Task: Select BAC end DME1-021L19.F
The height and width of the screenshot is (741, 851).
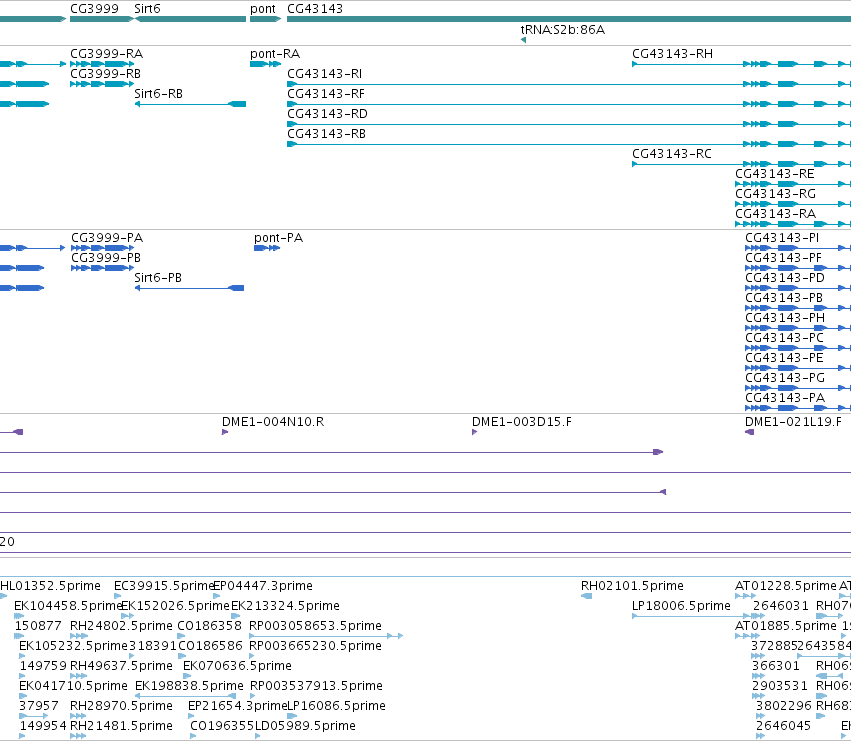Action: (793, 422)
